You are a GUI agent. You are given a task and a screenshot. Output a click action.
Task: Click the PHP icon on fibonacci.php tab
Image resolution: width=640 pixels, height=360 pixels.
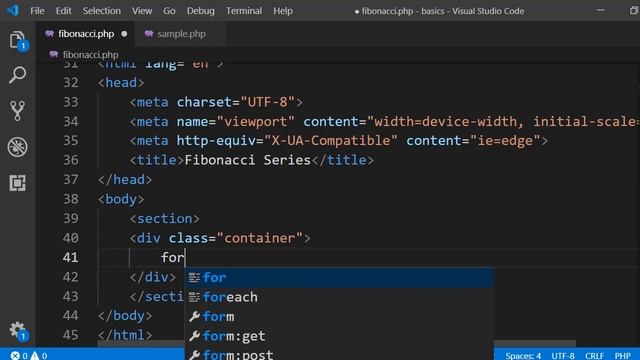pyautogui.click(x=49, y=34)
